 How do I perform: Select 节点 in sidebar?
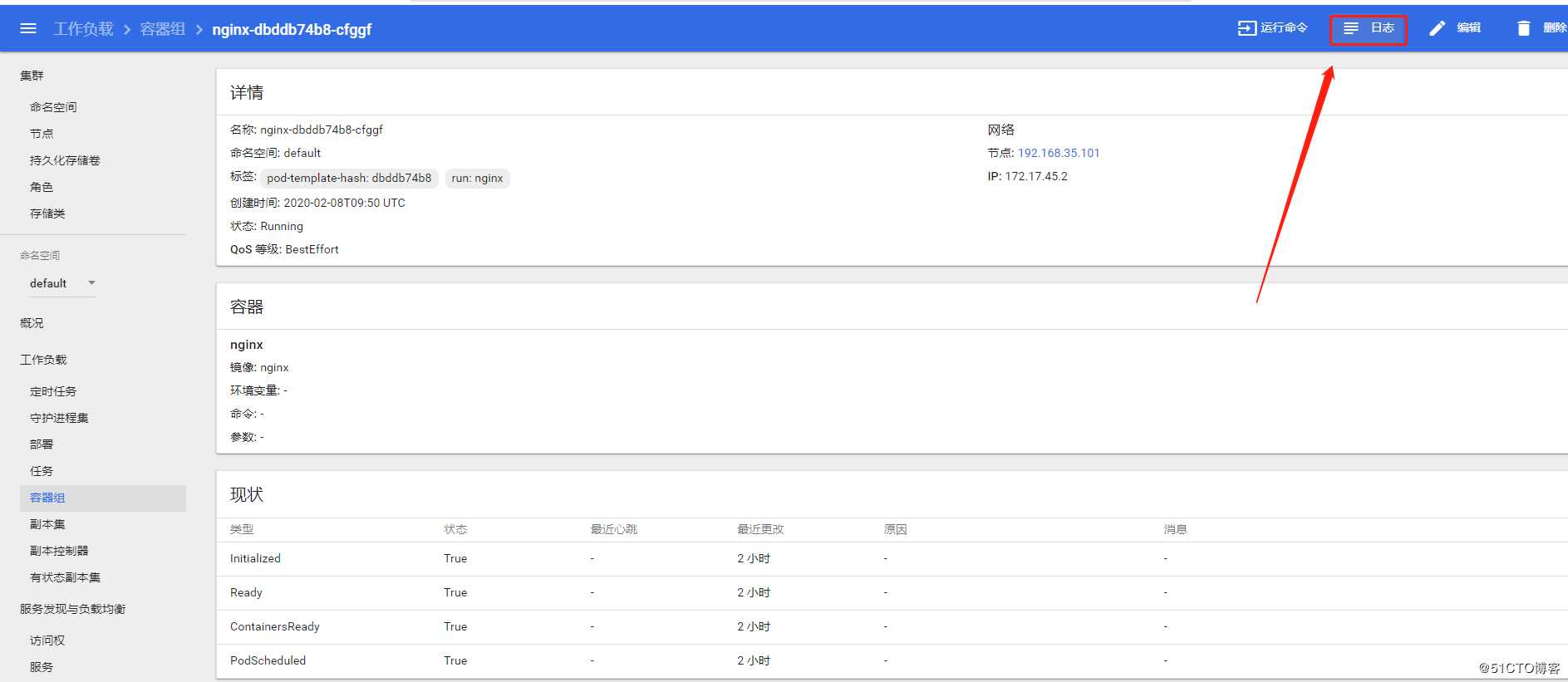click(42, 134)
